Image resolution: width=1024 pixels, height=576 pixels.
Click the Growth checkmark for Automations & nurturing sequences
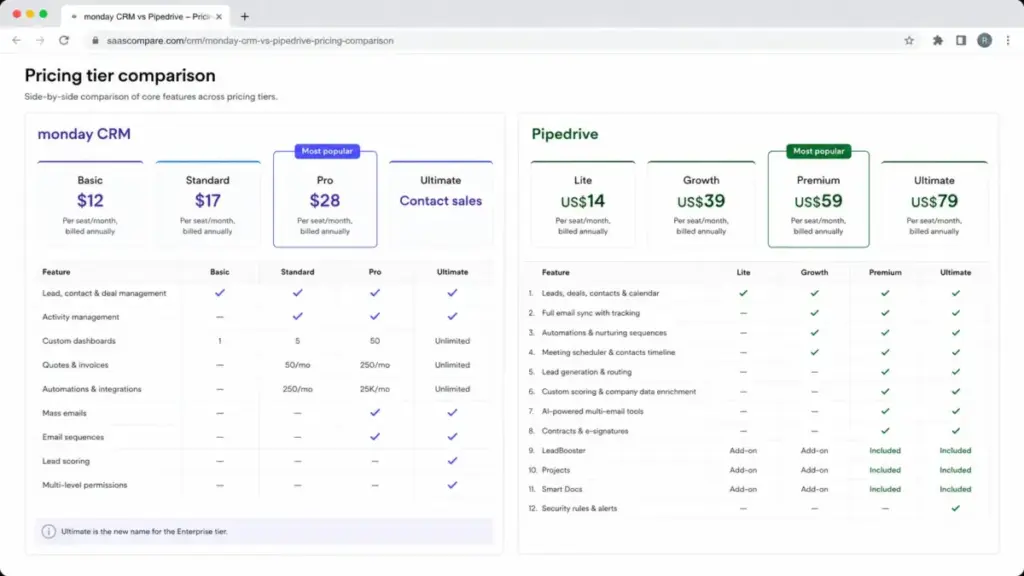pos(814,332)
